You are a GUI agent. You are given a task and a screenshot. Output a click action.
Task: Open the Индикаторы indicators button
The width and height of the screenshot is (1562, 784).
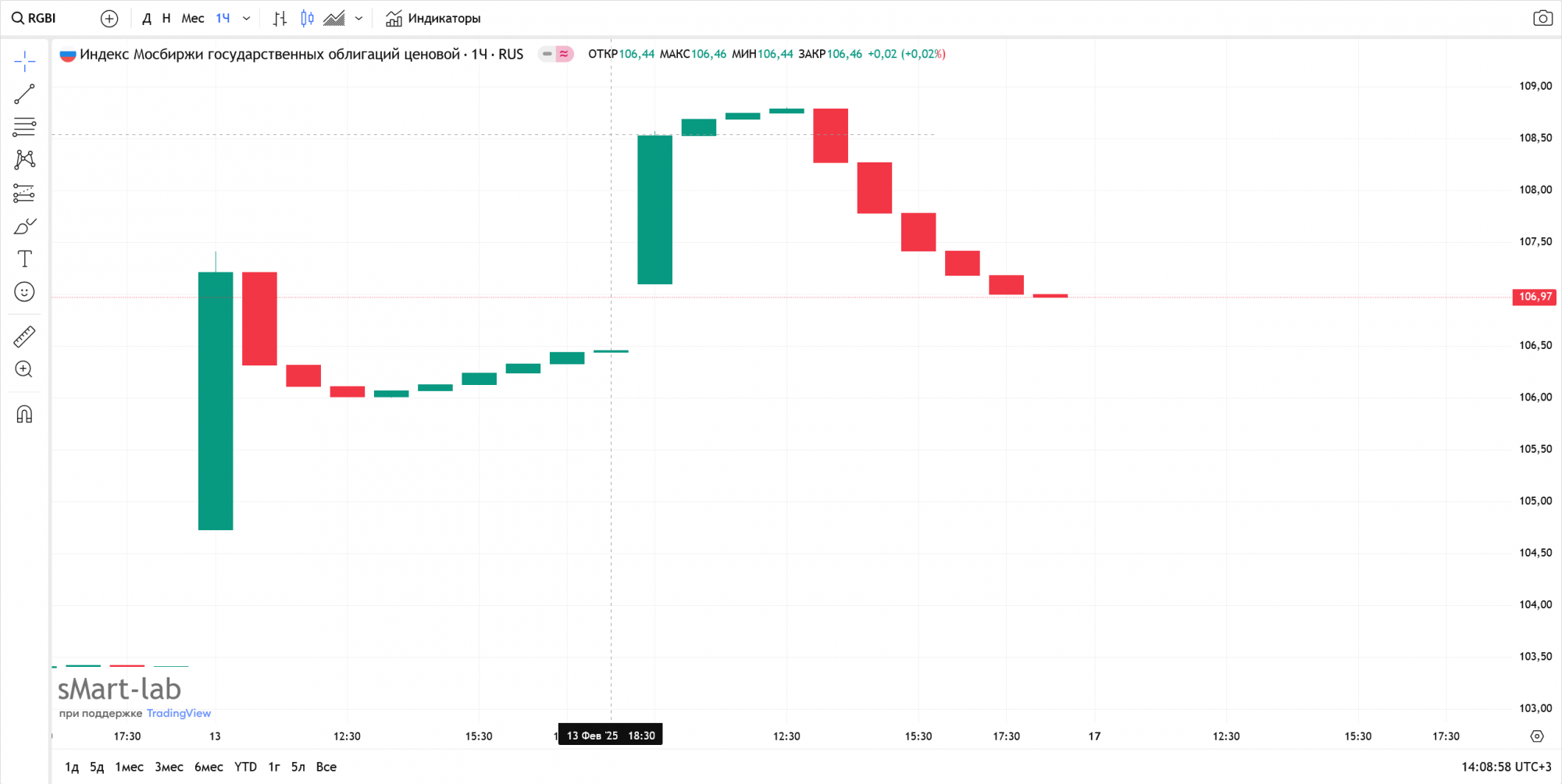coord(433,18)
